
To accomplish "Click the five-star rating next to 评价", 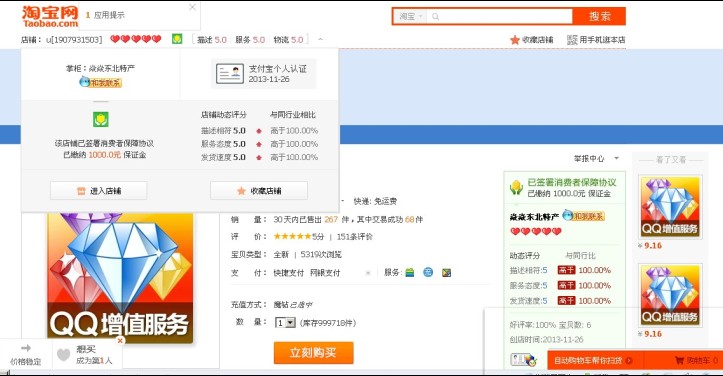I will (x=292, y=237).
